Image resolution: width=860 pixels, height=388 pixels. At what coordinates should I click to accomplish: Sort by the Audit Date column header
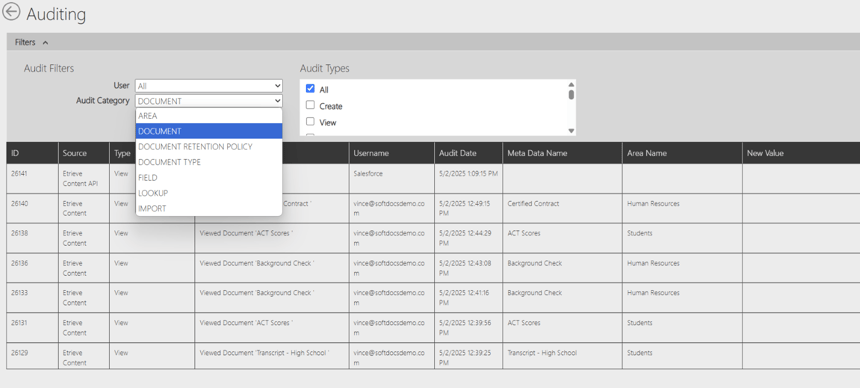click(x=468, y=153)
